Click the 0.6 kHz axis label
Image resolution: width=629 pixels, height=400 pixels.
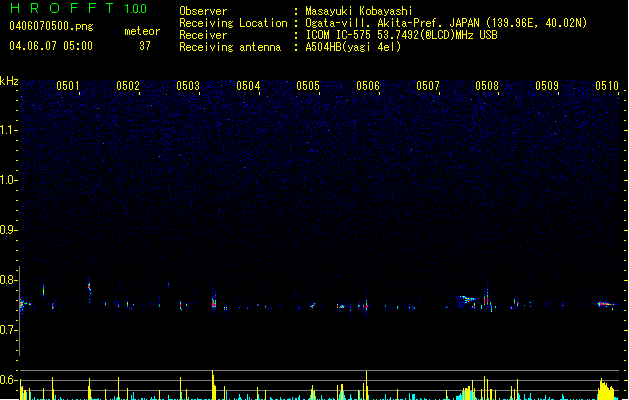click(8, 380)
